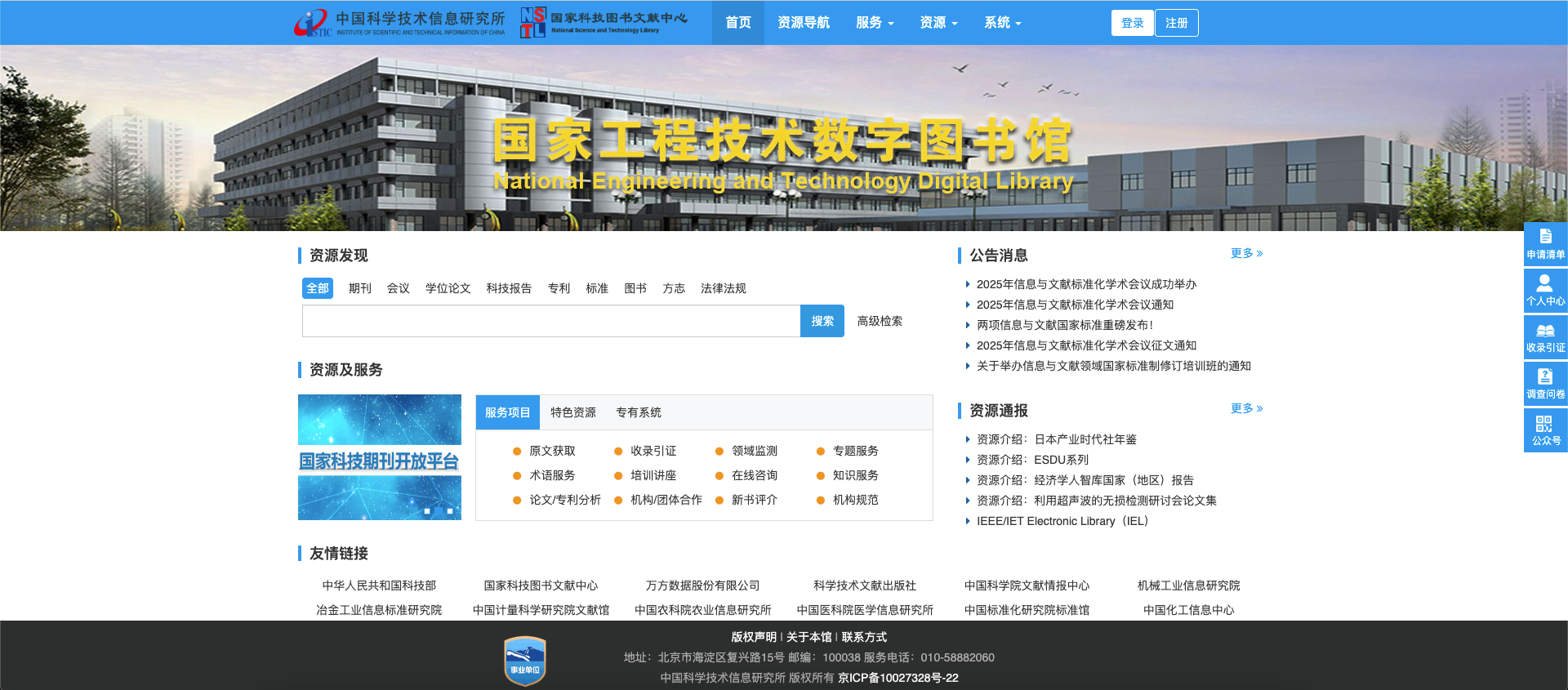This screenshot has width=1568, height=690.
Task: Open the 机构/团体合作 service link
Action: [666, 500]
